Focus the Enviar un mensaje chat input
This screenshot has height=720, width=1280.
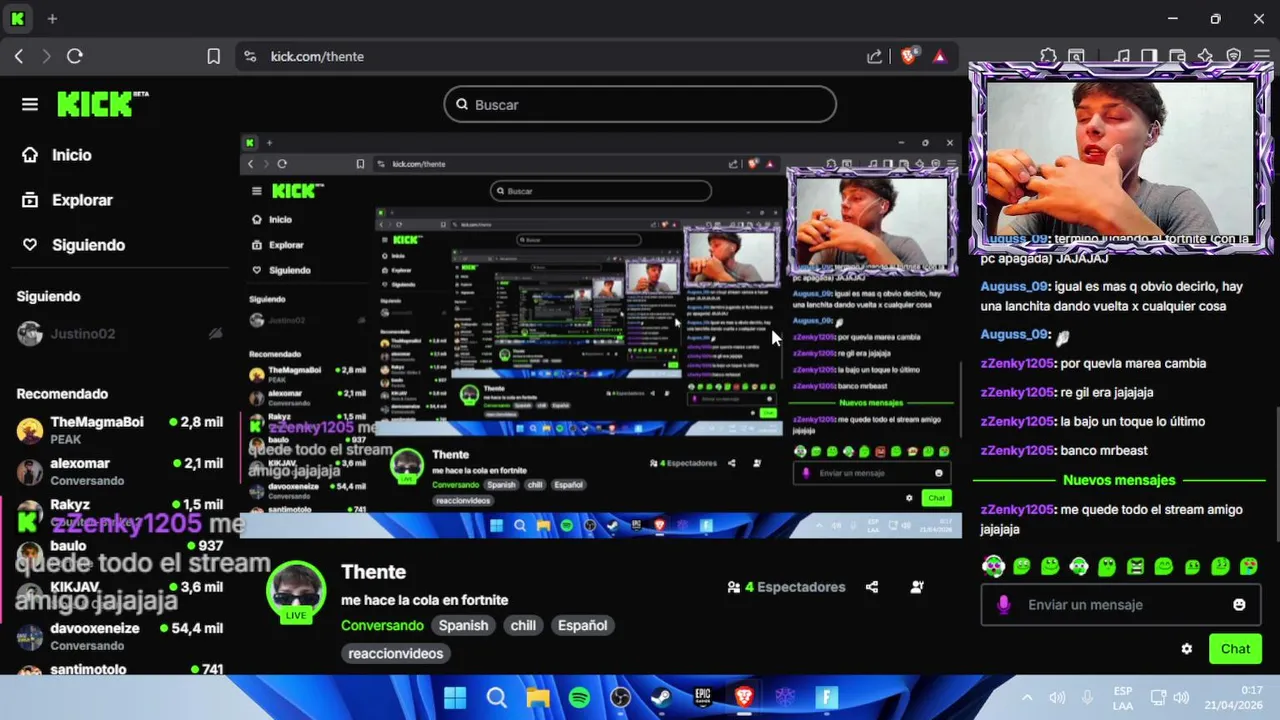click(1120, 605)
